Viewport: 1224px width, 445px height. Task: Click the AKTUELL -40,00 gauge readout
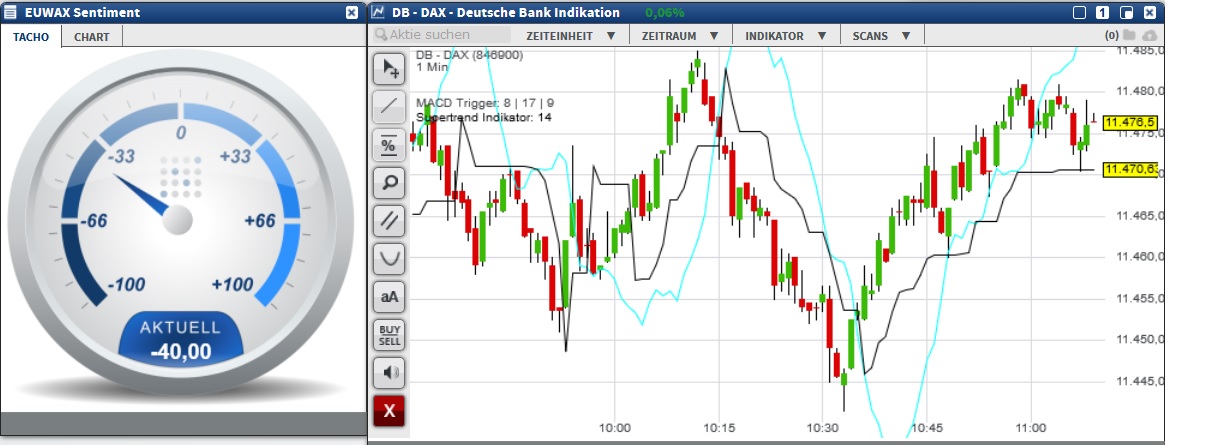(180, 340)
